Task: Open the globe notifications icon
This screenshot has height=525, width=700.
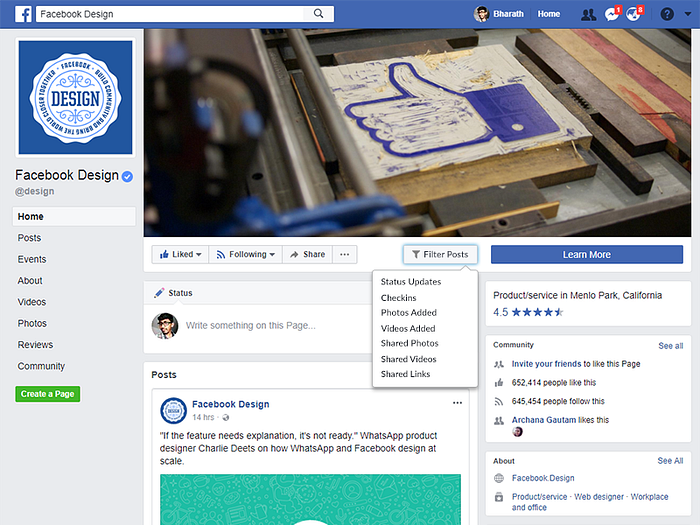Action: (x=634, y=14)
